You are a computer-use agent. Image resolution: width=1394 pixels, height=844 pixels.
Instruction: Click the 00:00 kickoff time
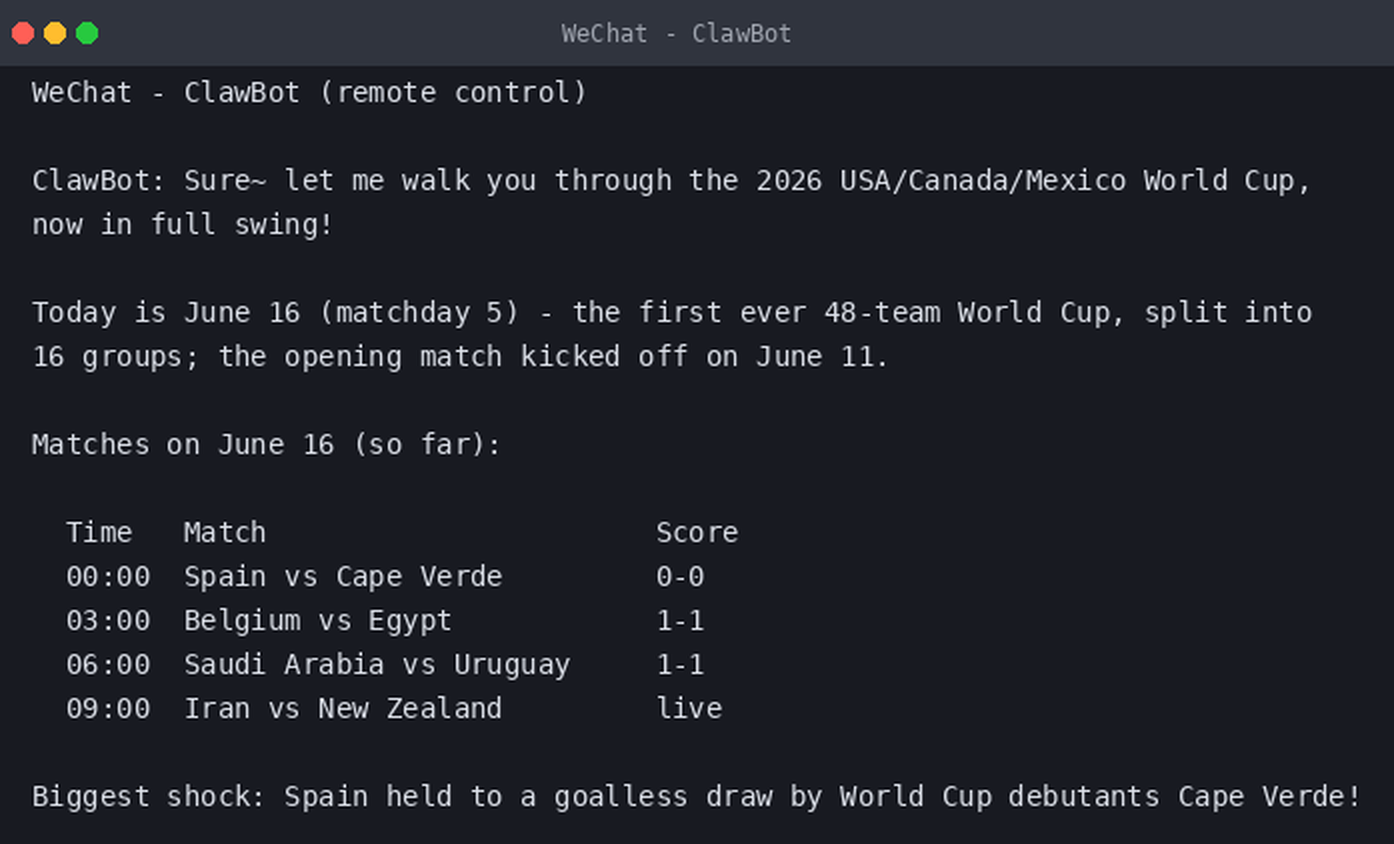(x=108, y=577)
